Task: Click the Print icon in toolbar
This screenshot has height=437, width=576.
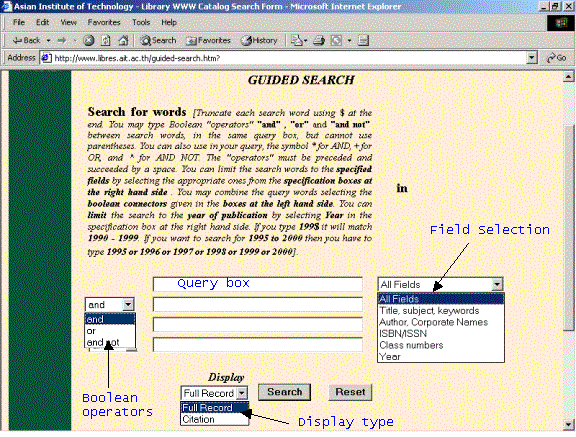Action: pos(319,40)
